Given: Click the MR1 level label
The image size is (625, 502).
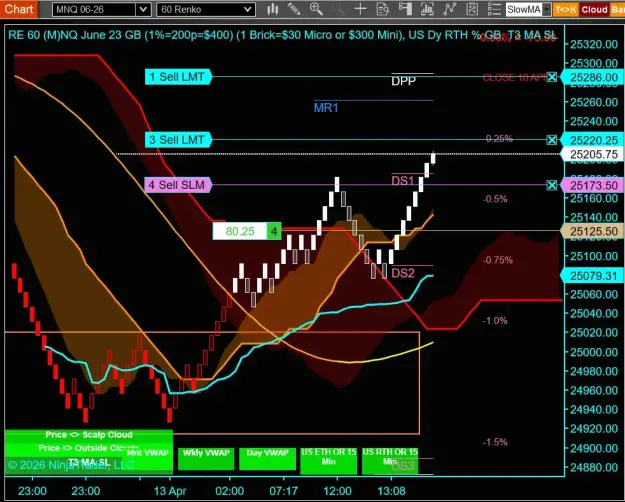Looking at the screenshot, I should click(x=326, y=108).
